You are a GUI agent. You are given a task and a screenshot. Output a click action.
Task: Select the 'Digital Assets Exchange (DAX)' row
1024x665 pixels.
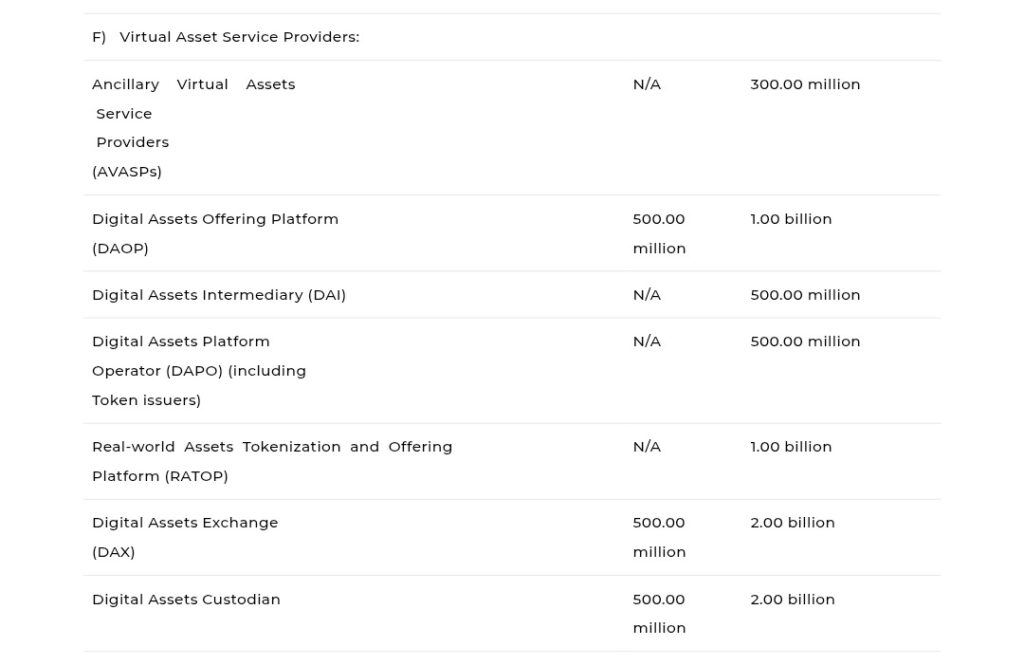click(x=185, y=537)
